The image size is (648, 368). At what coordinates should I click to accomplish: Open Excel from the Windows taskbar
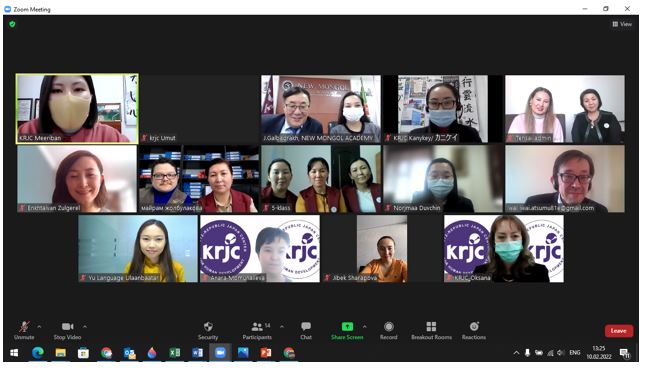175,353
